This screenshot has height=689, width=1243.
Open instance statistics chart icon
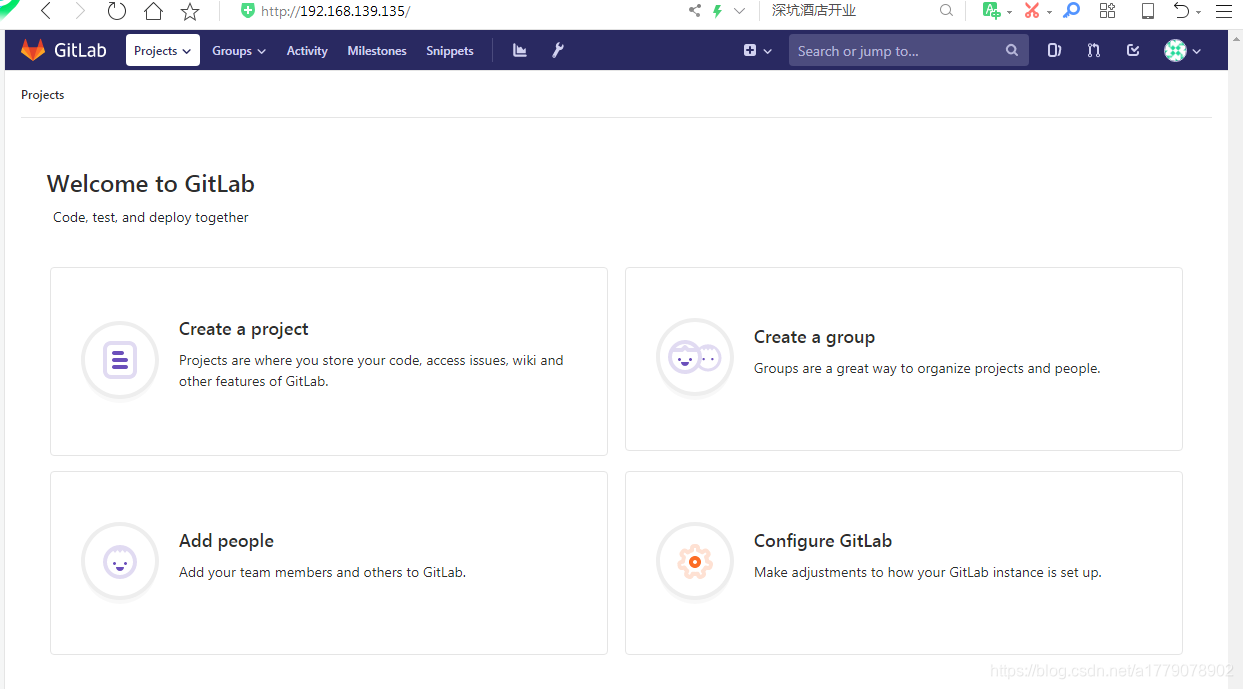click(520, 50)
